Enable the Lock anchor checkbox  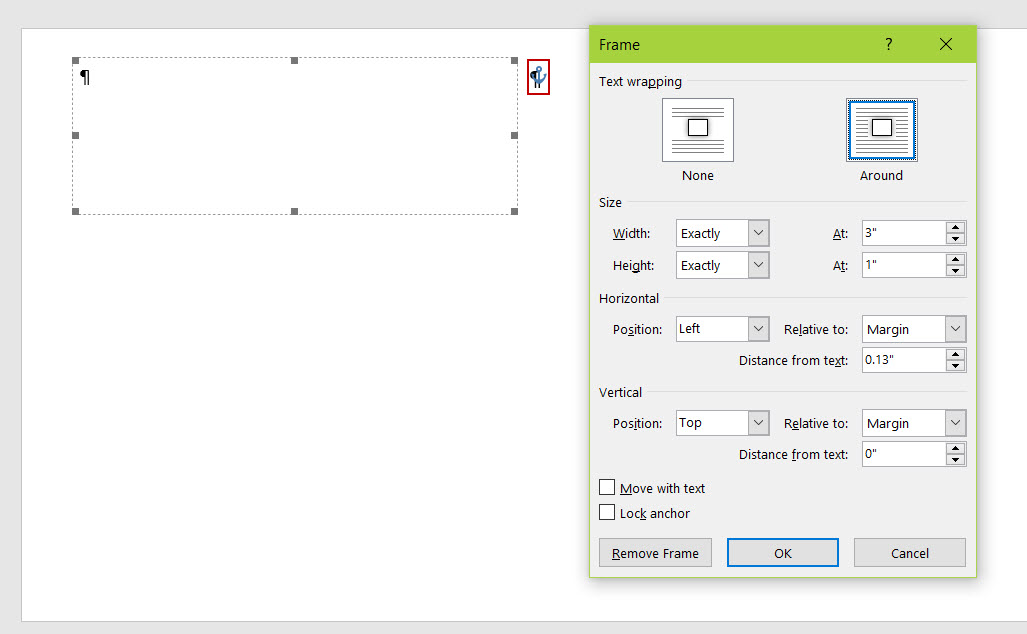coord(607,512)
